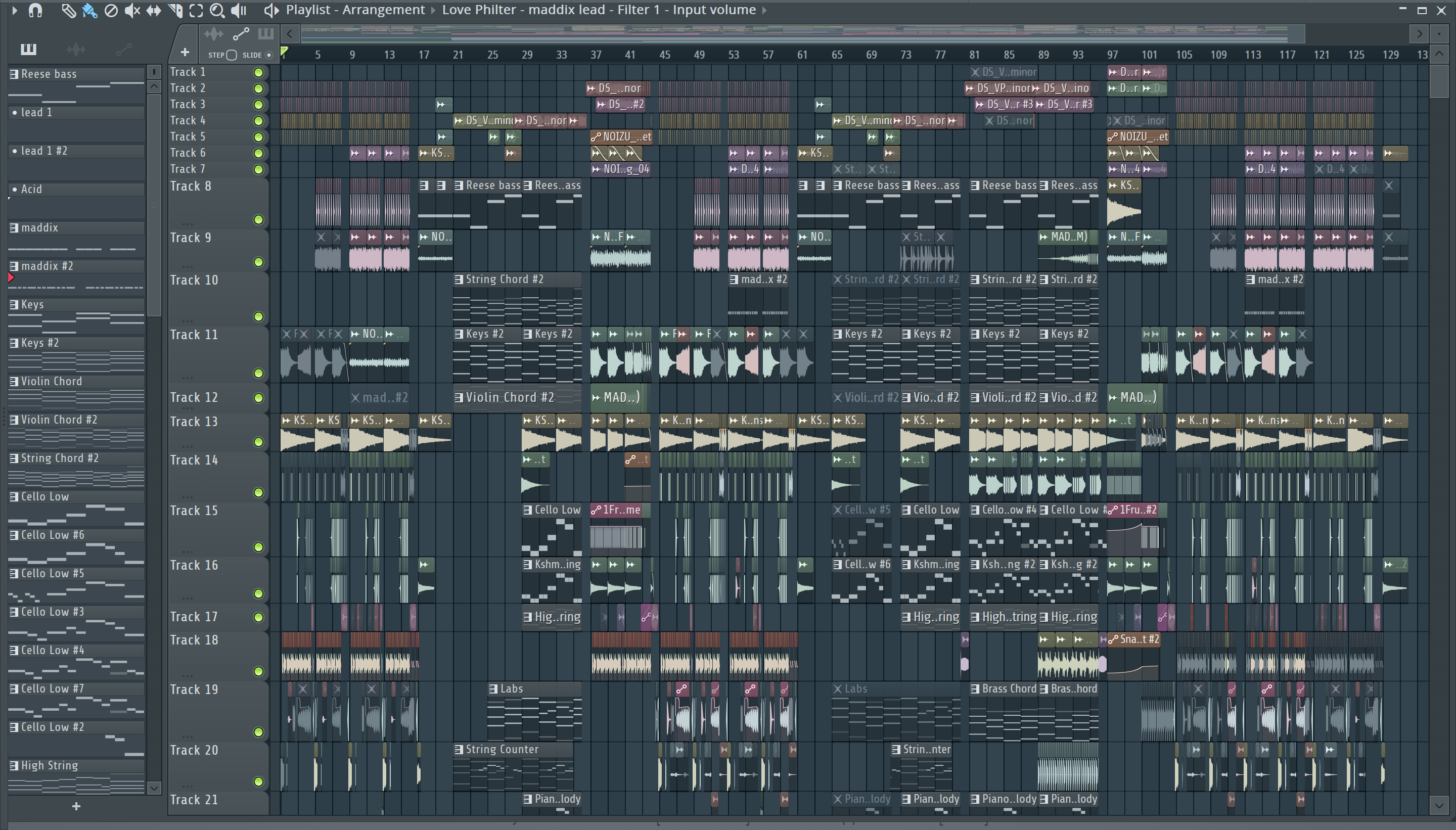Mute Track 7 green indicator

pos(258,169)
